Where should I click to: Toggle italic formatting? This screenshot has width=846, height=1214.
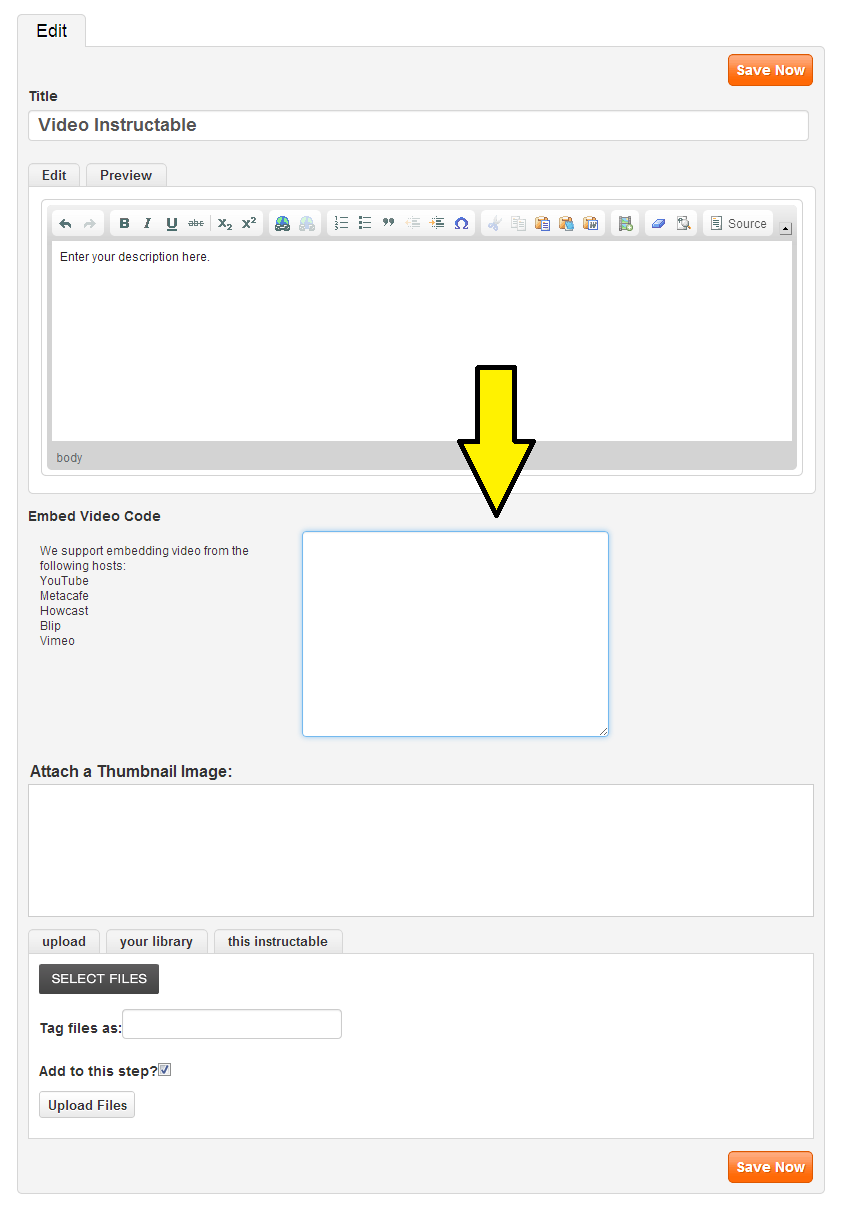[x=148, y=224]
